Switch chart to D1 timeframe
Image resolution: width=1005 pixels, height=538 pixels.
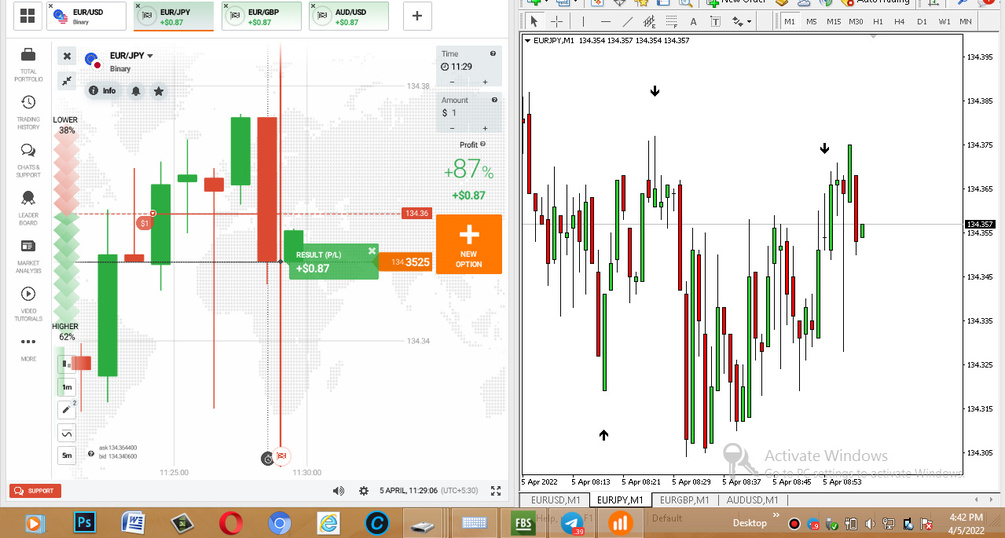point(922,21)
